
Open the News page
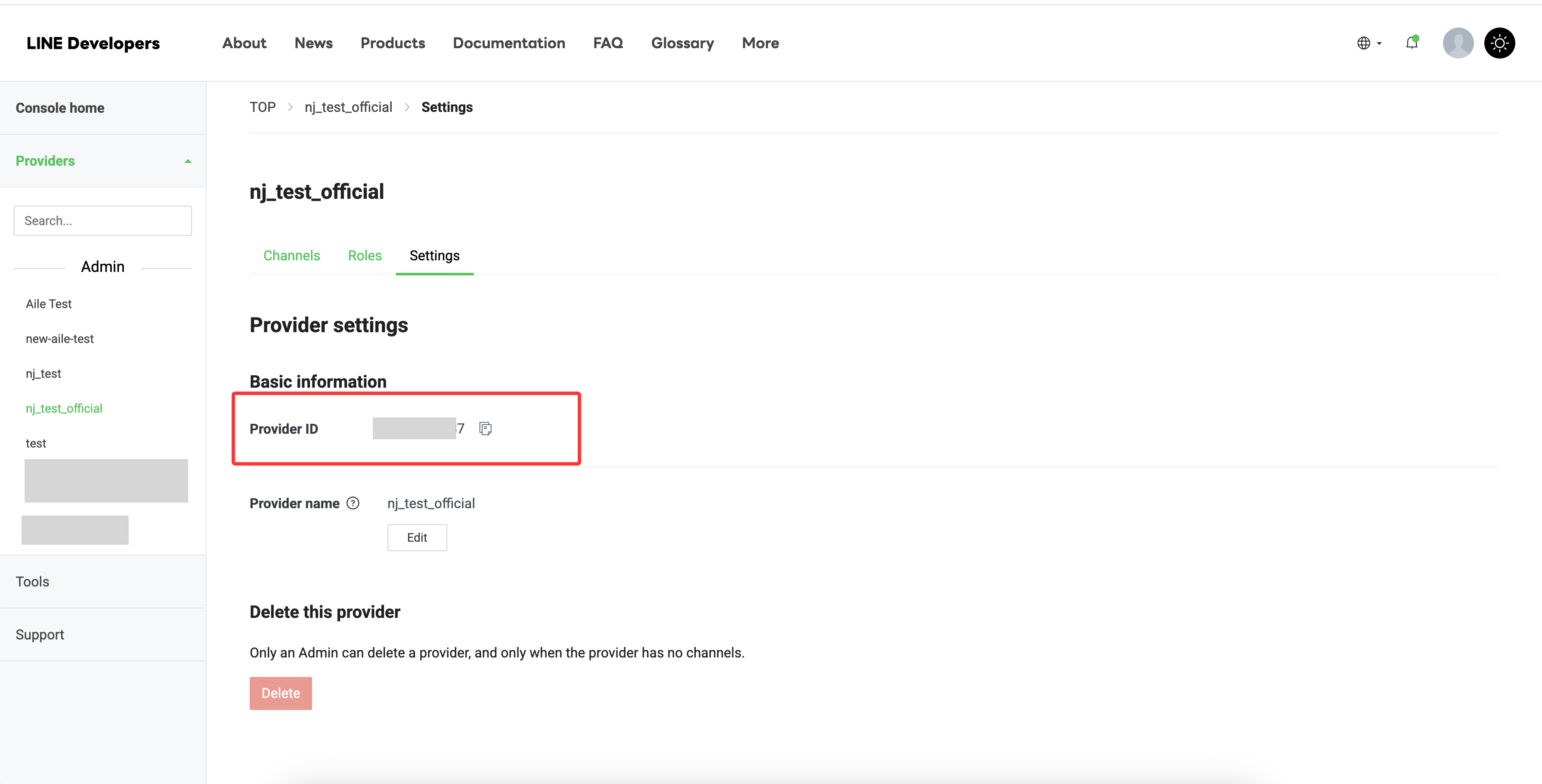coord(314,43)
